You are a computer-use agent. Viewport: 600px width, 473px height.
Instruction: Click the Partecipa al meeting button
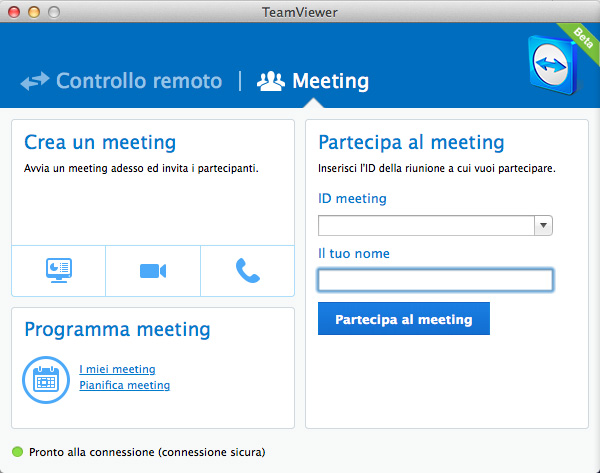click(404, 318)
